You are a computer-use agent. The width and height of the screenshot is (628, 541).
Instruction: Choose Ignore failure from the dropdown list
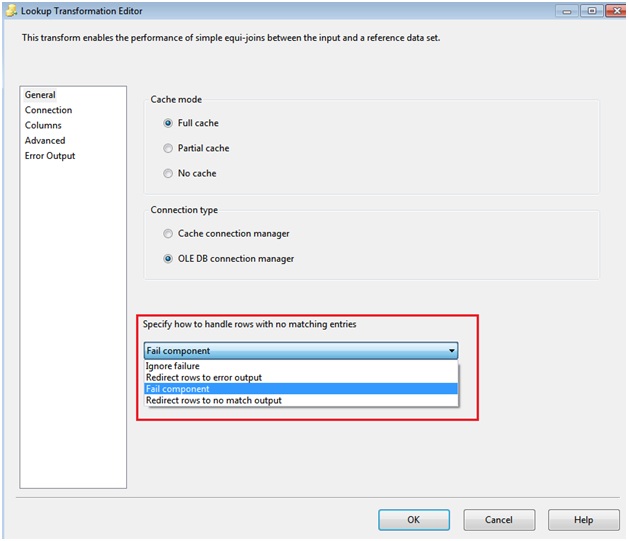point(173,366)
